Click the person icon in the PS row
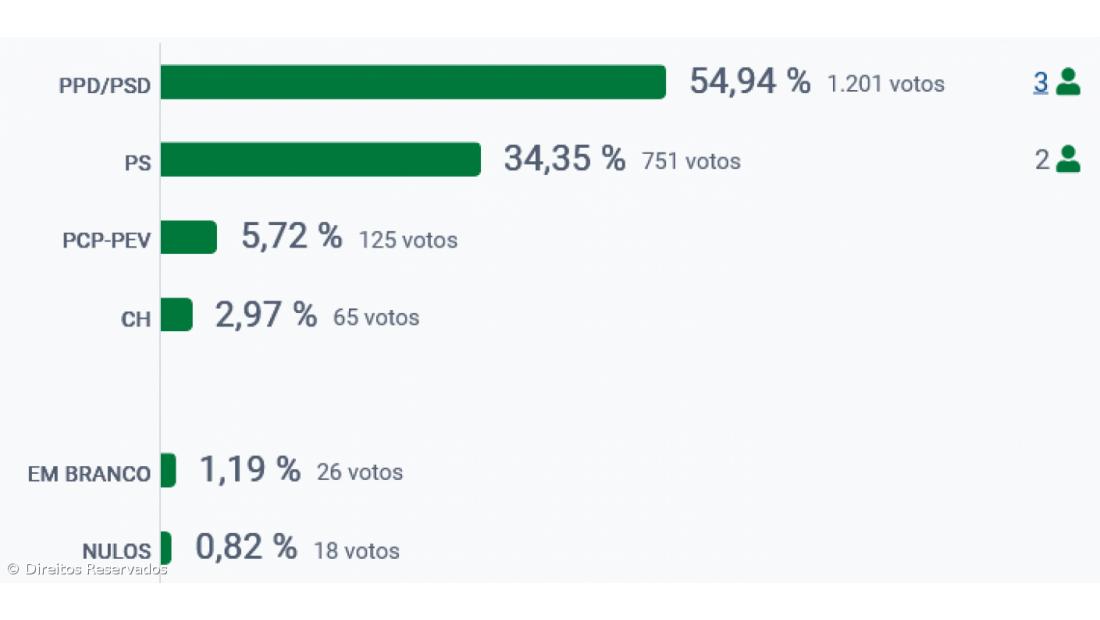The height and width of the screenshot is (620, 1100). [x=1068, y=159]
